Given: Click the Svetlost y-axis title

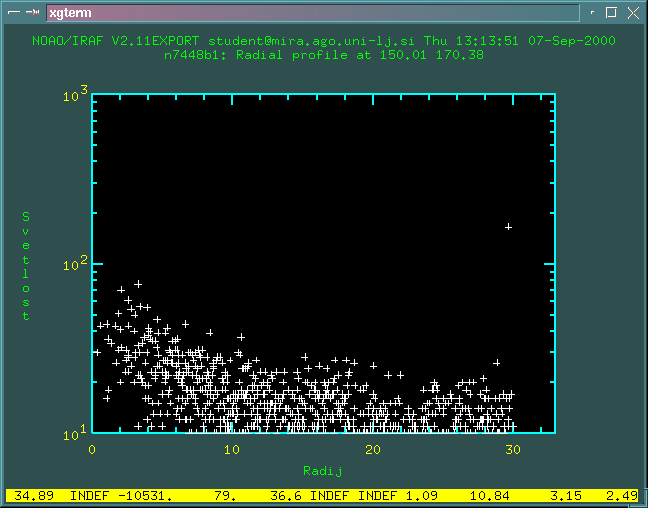Looking at the screenshot, I should [26, 266].
